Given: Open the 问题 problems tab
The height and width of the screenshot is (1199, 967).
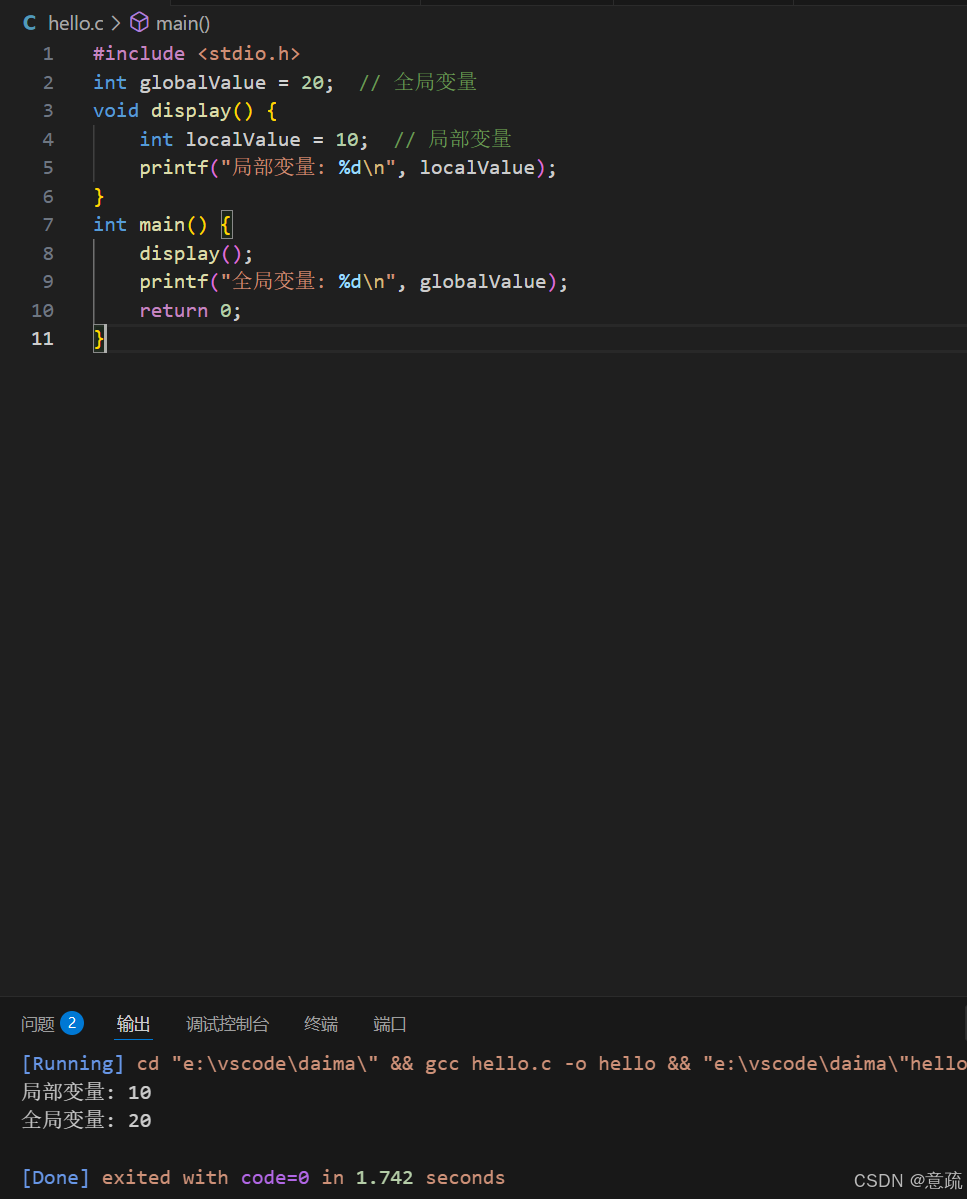Looking at the screenshot, I should pyautogui.click(x=37, y=1023).
